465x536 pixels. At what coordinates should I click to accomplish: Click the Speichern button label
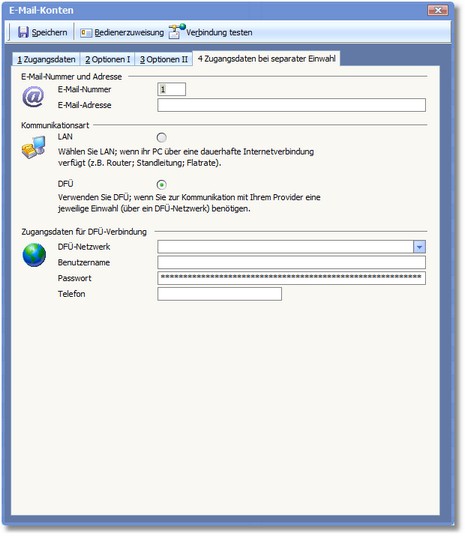[x=49, y=32]
